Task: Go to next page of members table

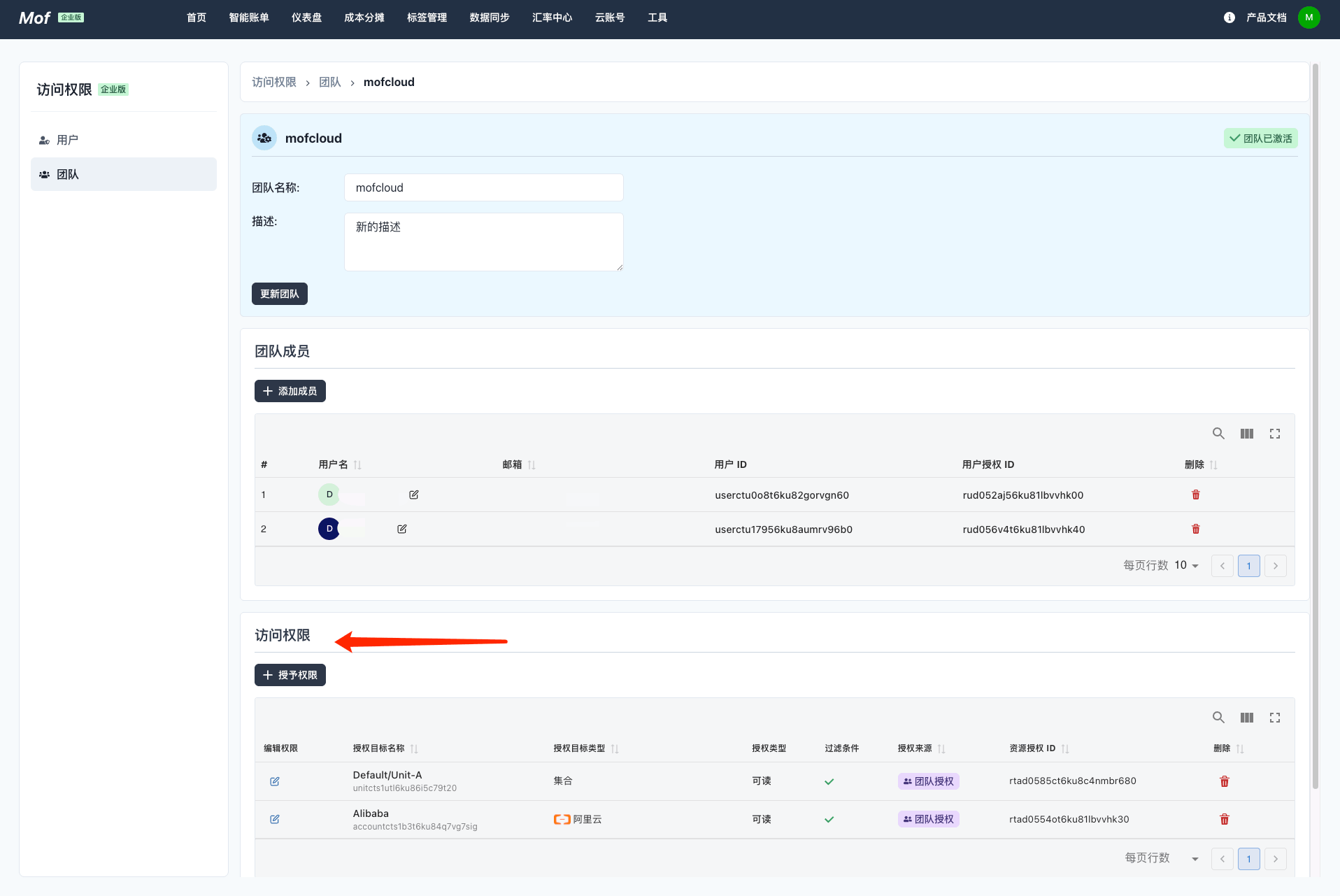Action: pos(1276,566)
